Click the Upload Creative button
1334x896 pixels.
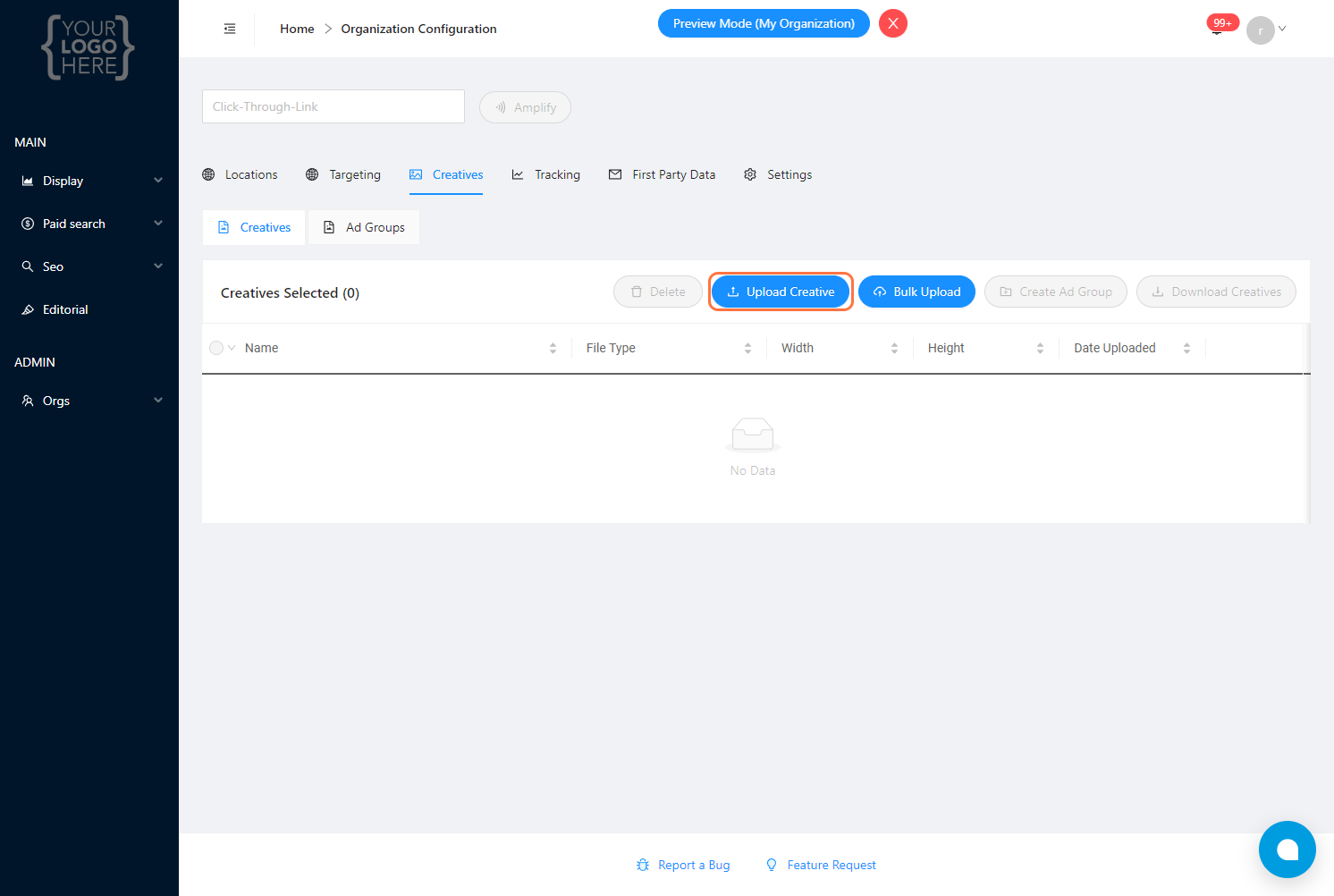pyautogui.click(x=781, y=292)
